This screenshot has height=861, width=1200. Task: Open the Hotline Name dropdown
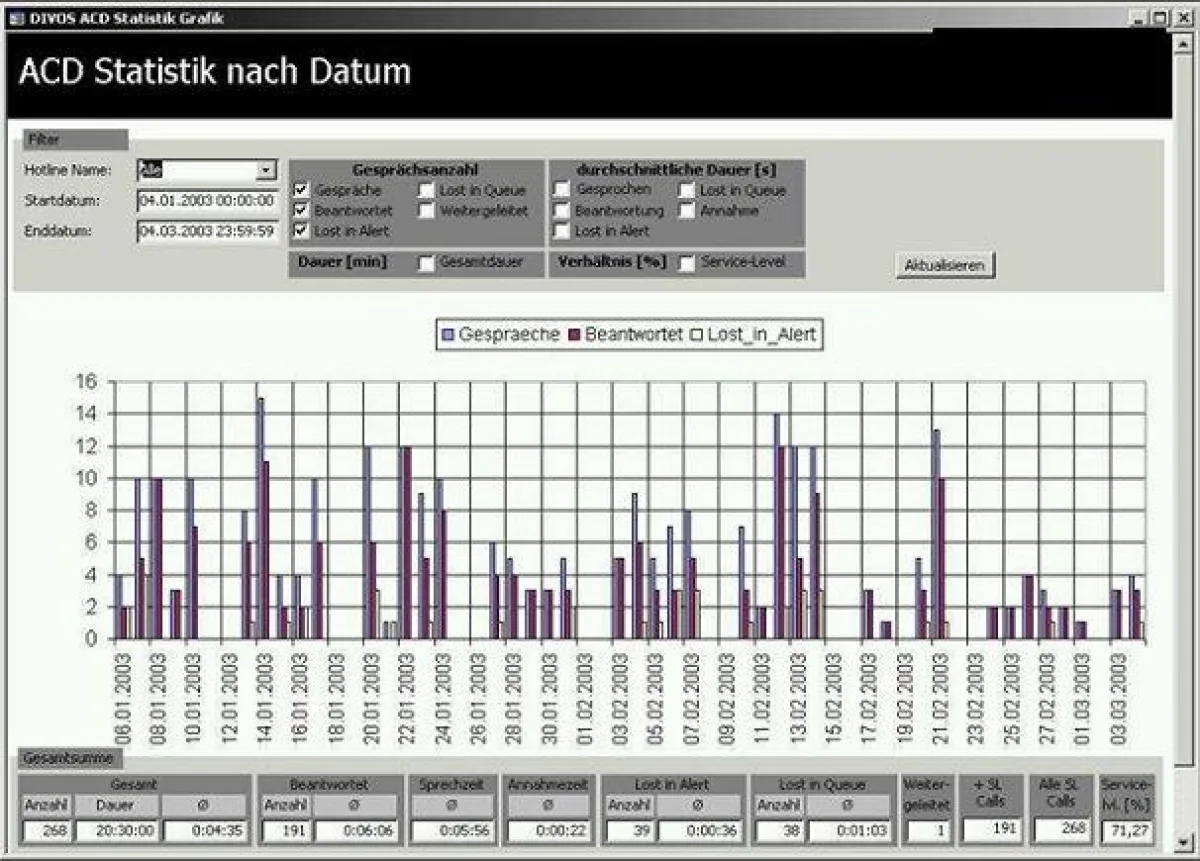[x=267, y=169]
